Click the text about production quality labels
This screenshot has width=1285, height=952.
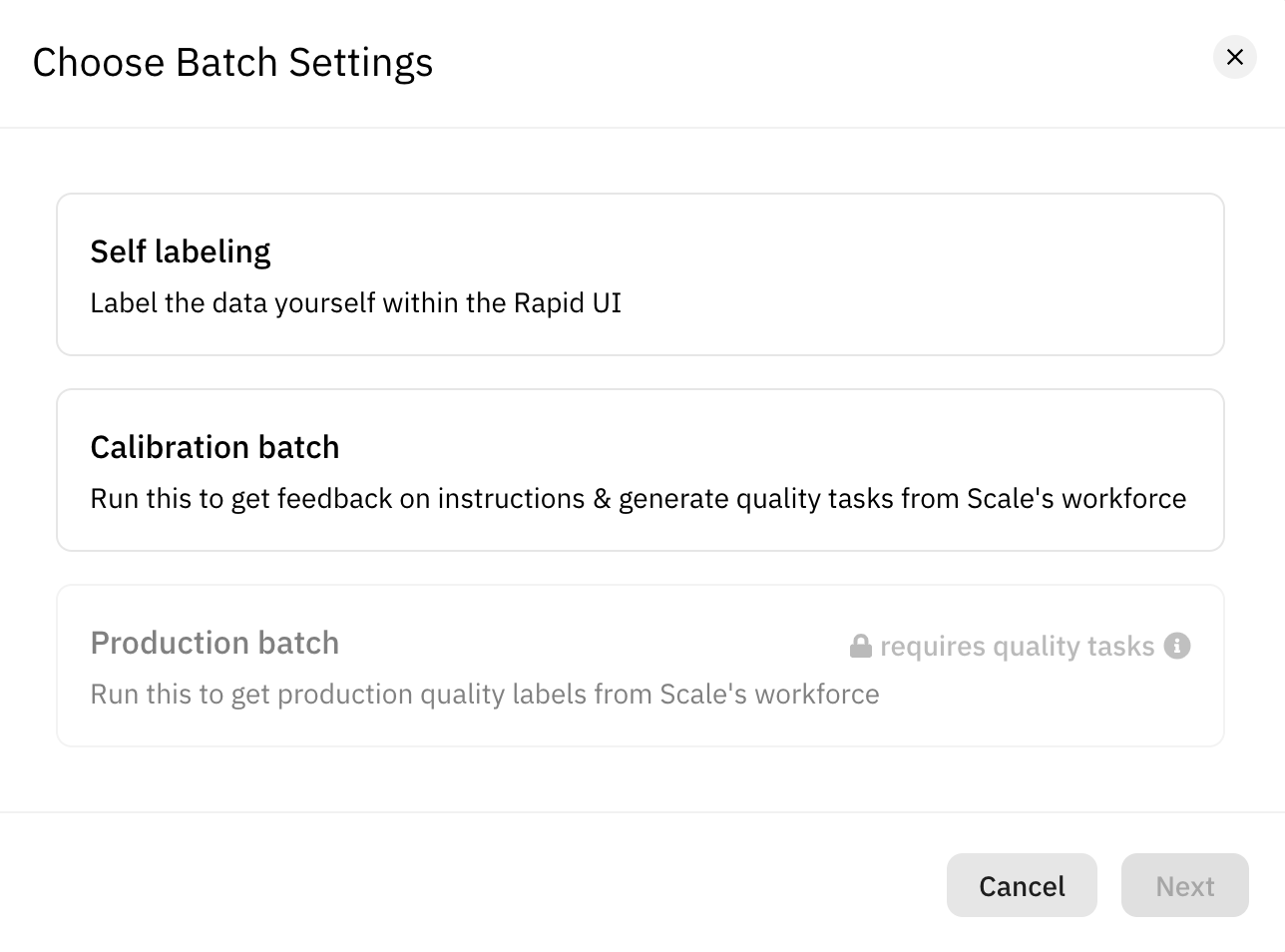click(484, 695)
